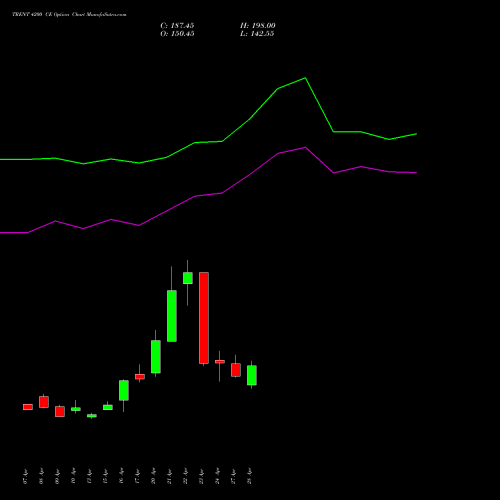500x500 pixels.
Task: Click the small red candle for 17 Apr
Action: tap(140, 377)
